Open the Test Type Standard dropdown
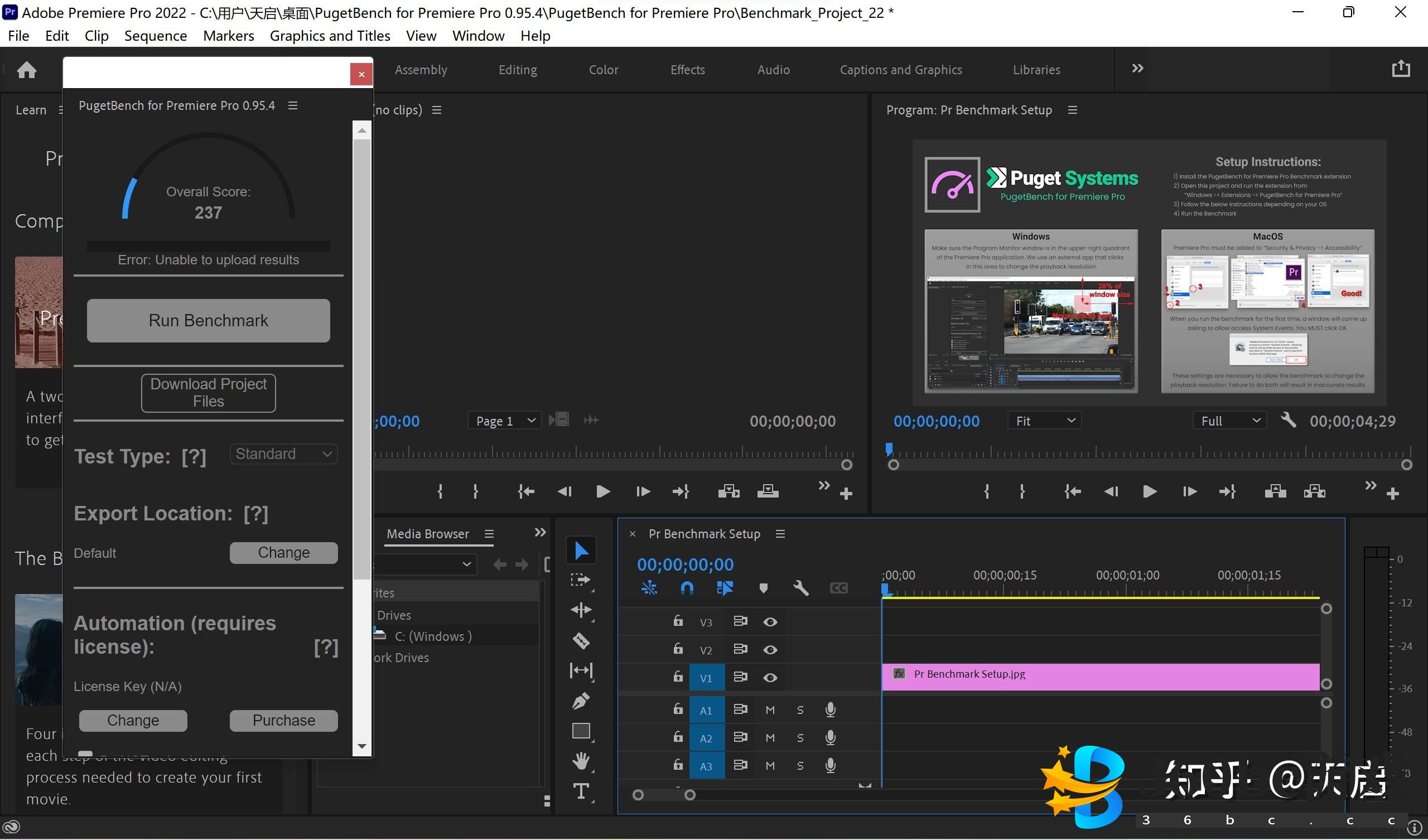 tap(283, 454)
